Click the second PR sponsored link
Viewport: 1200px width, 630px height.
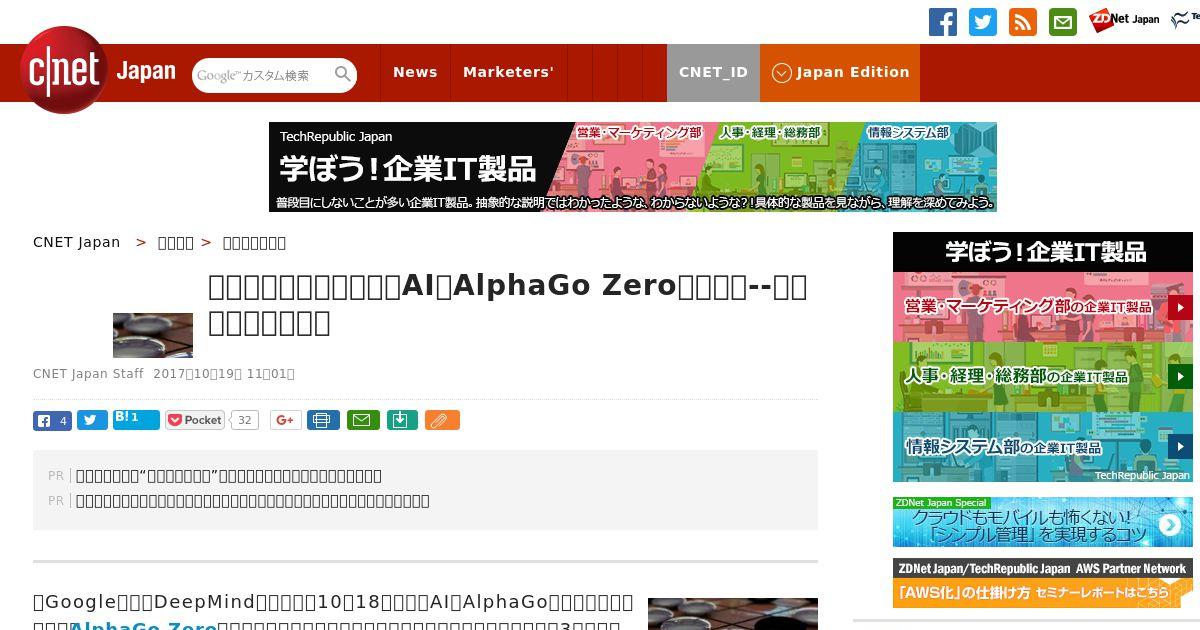(253, 501)
